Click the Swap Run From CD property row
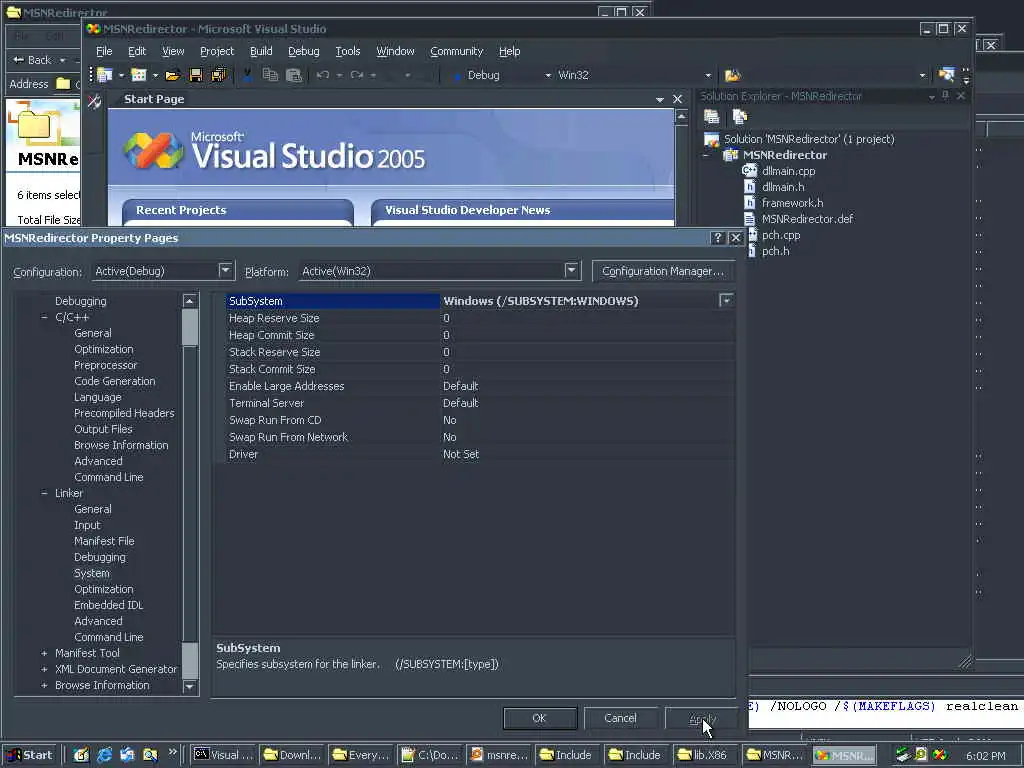Viewport: 1024px width, 768px height. [481, 420]
